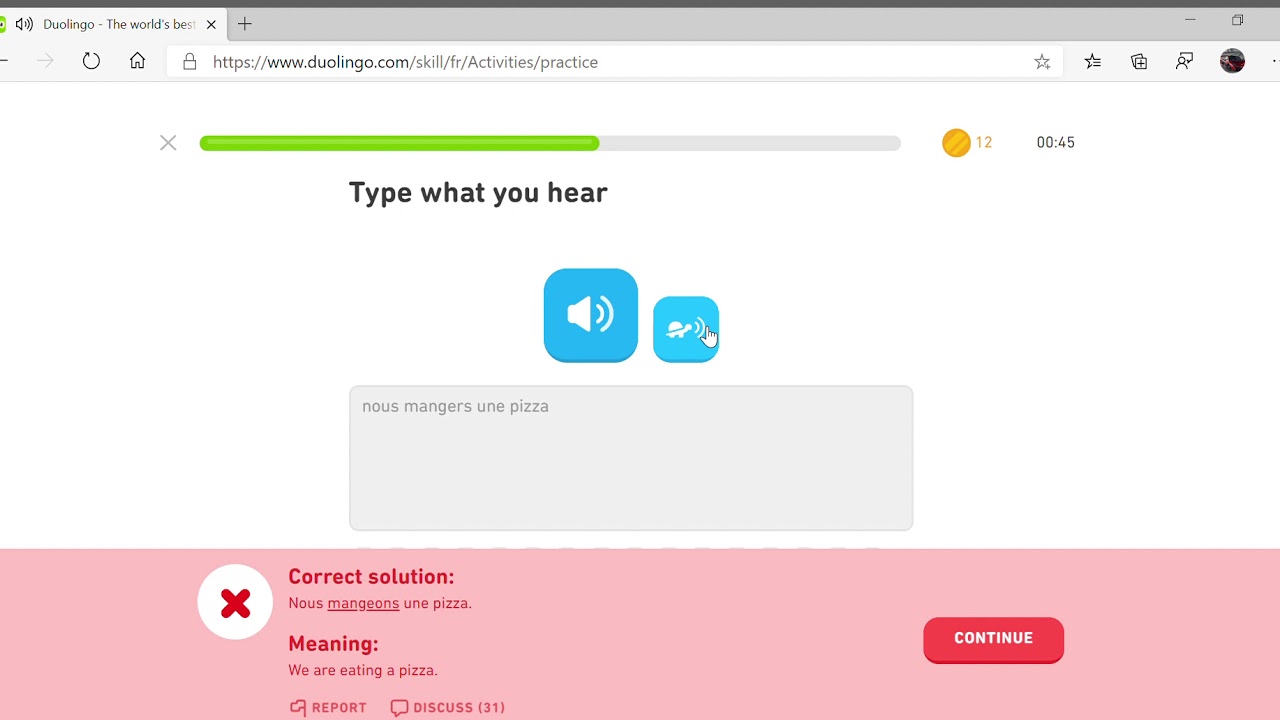Click the browser profile avatar
This screenshot has width=1280, height=720.
tap(1232, 62)
